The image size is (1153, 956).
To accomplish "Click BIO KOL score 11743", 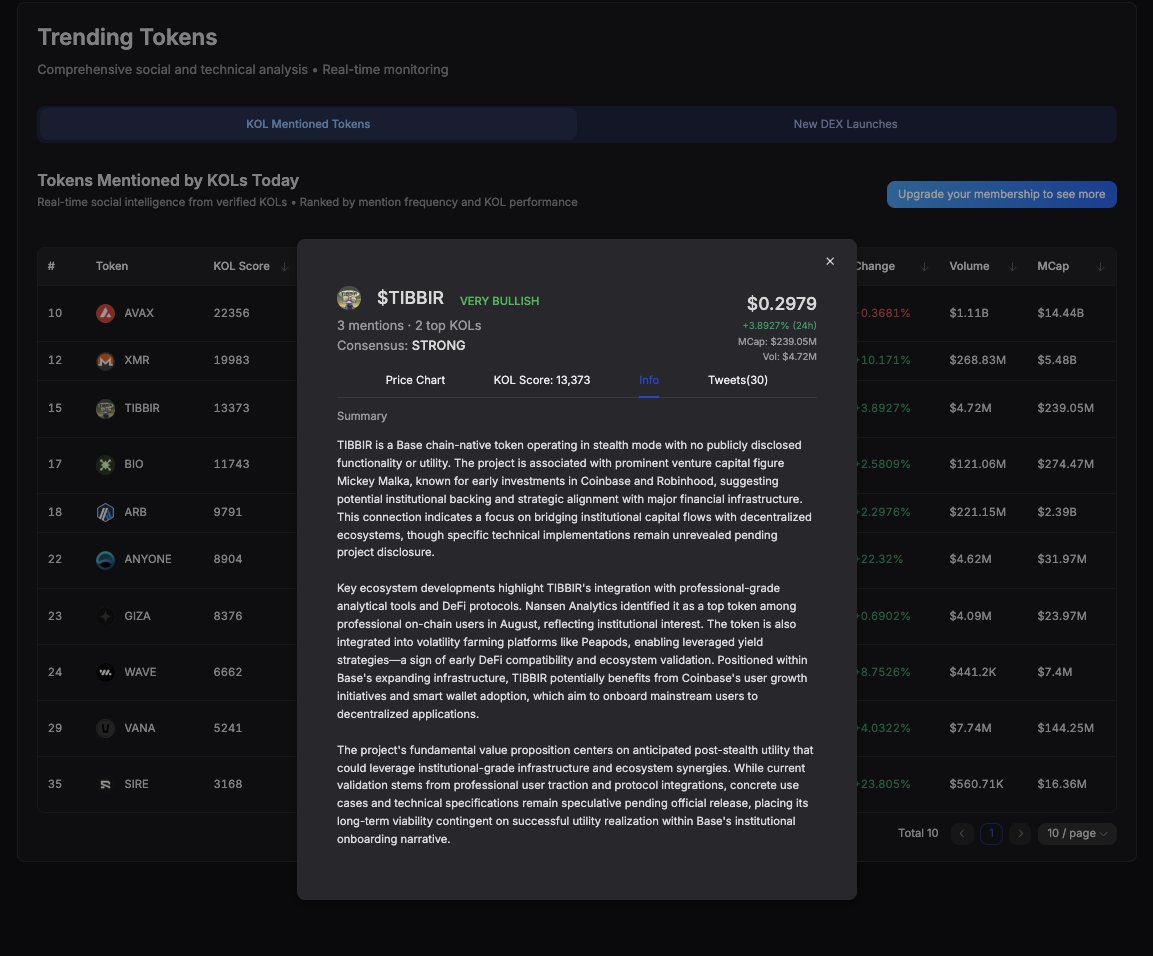I will pyautogui.click(x=232, y=464).
